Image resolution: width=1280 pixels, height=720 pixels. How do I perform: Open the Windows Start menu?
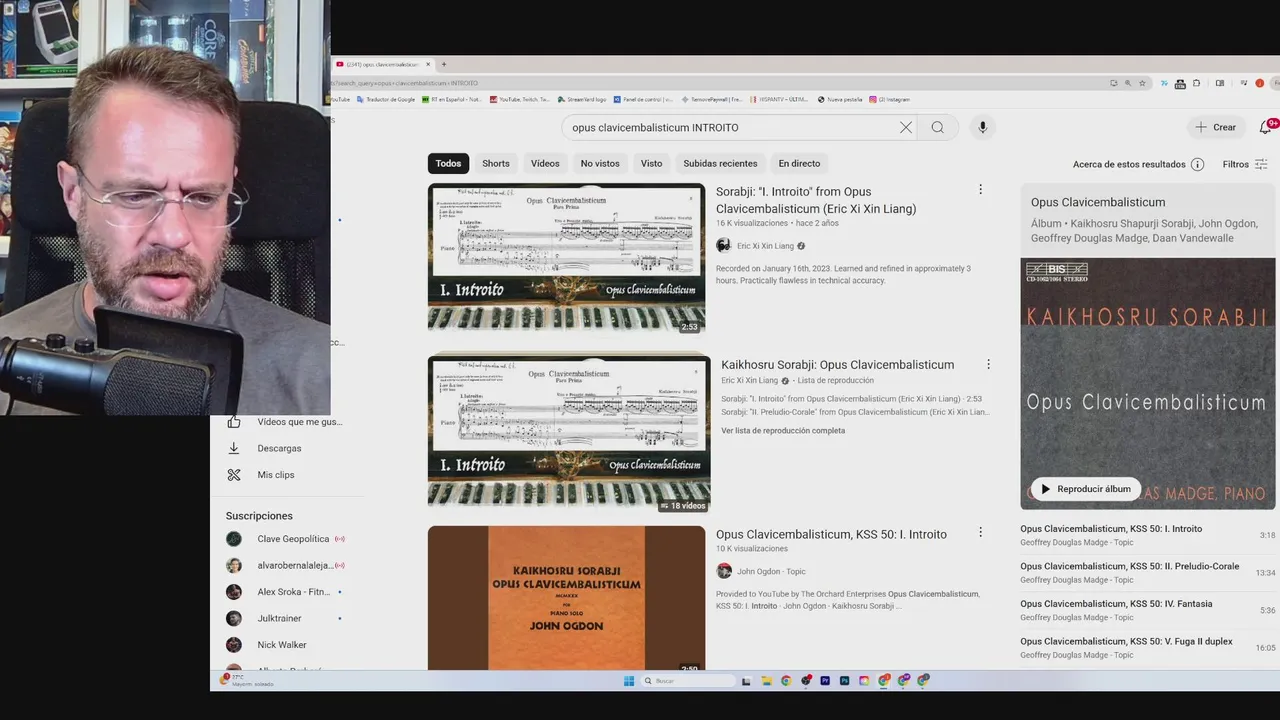click(x=629, y=681)
